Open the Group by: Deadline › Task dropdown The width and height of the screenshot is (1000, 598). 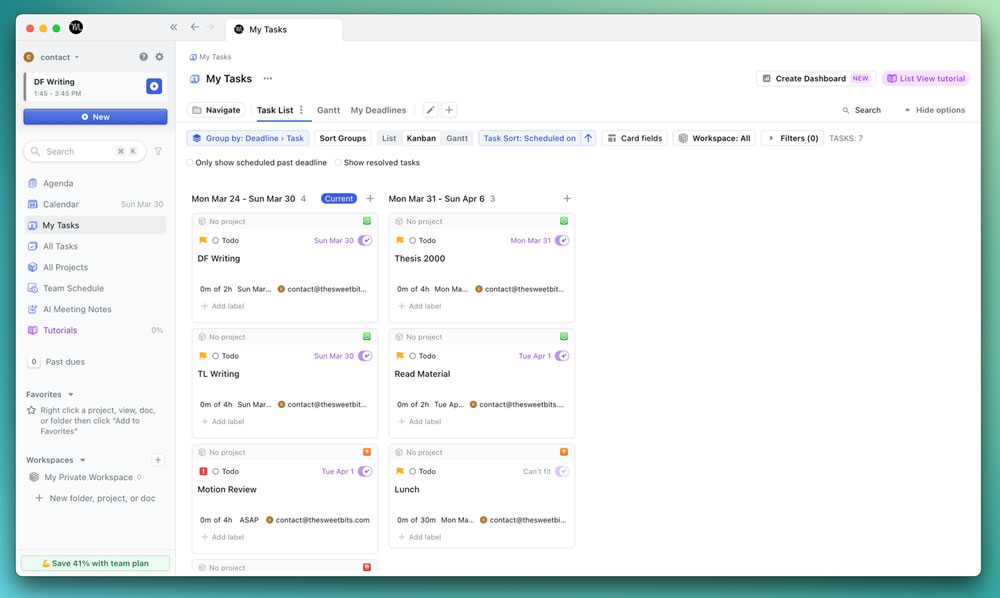tap(248, 138)
